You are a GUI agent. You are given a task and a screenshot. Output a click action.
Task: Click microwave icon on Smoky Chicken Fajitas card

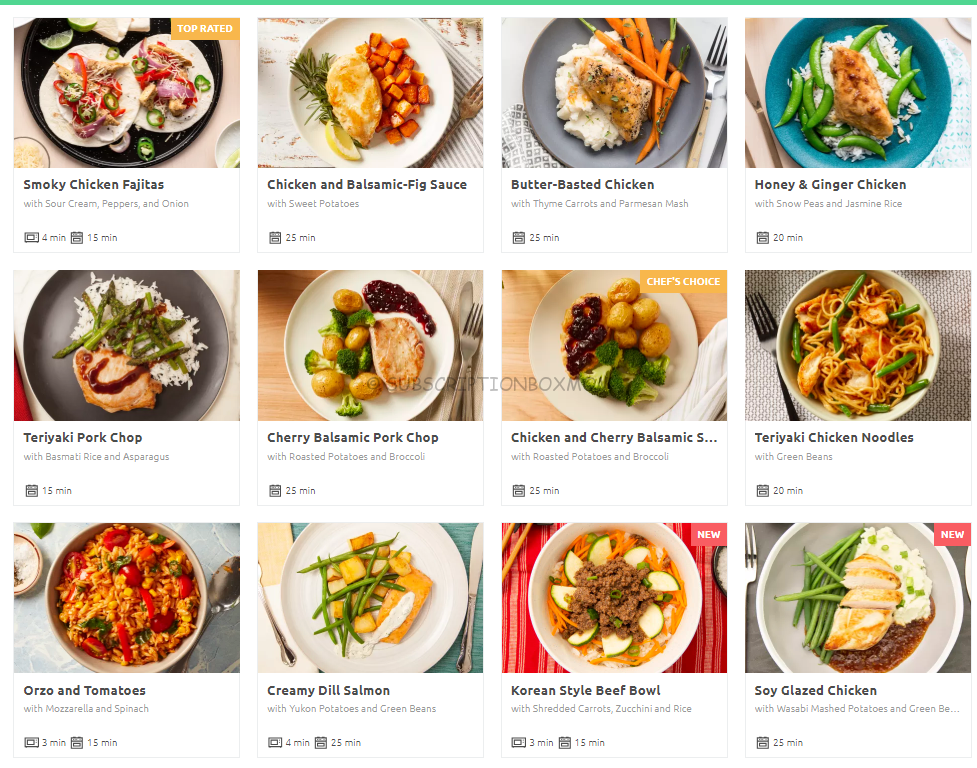pyautogui.click(x=31, y=237)
